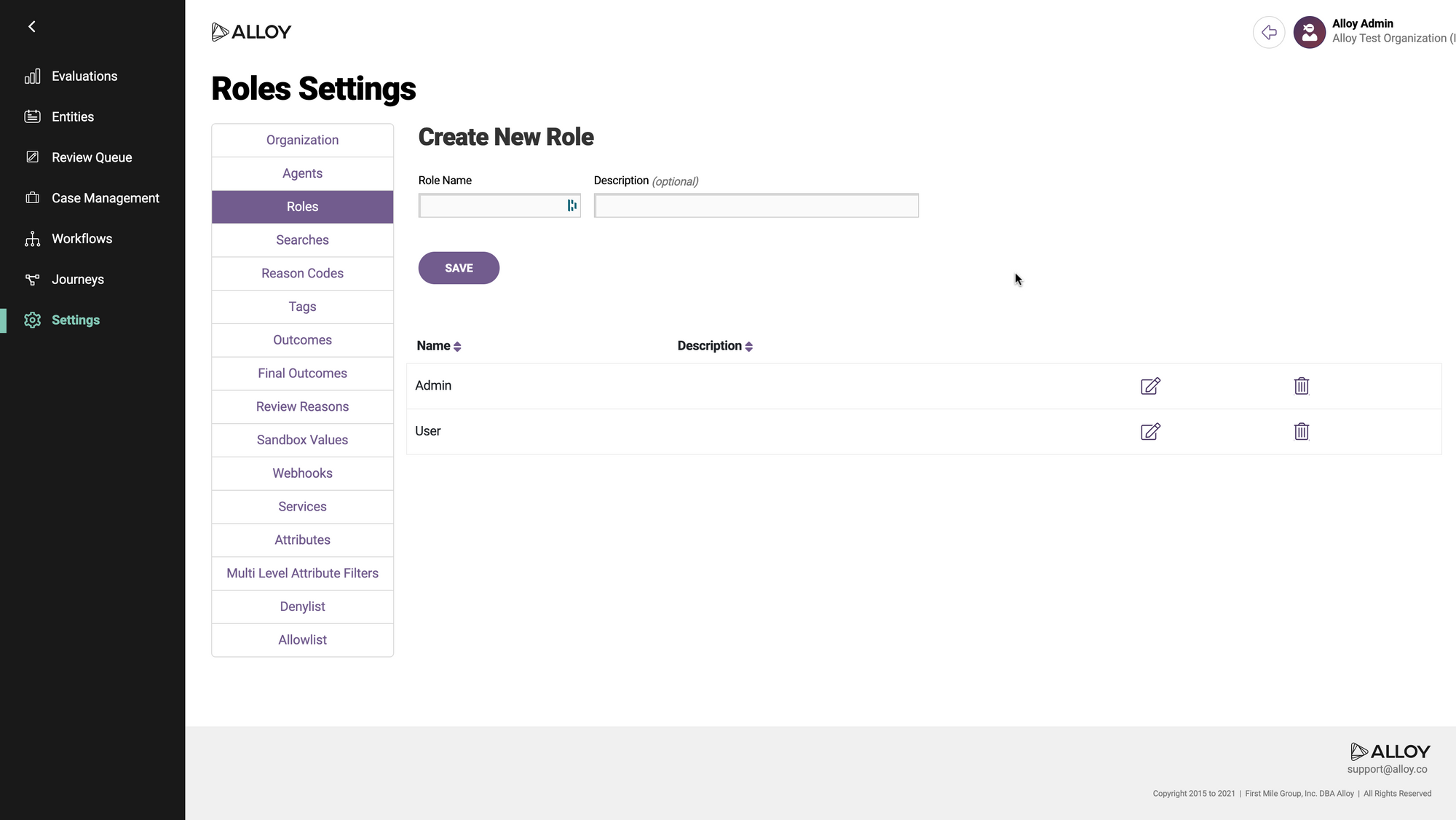The width and height of the screenshot is (1456, 820).
Task: Open the Alloy Admin profile avatar
Action: click(x=1309, y=32)
